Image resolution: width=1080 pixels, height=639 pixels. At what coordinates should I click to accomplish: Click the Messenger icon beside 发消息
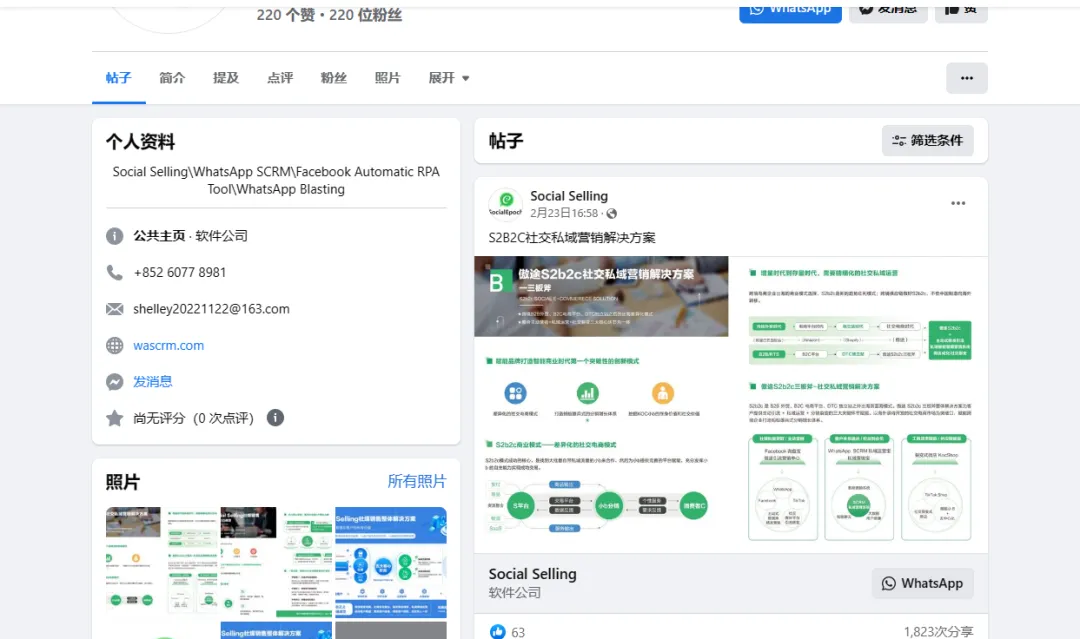(x=114, y=381)
